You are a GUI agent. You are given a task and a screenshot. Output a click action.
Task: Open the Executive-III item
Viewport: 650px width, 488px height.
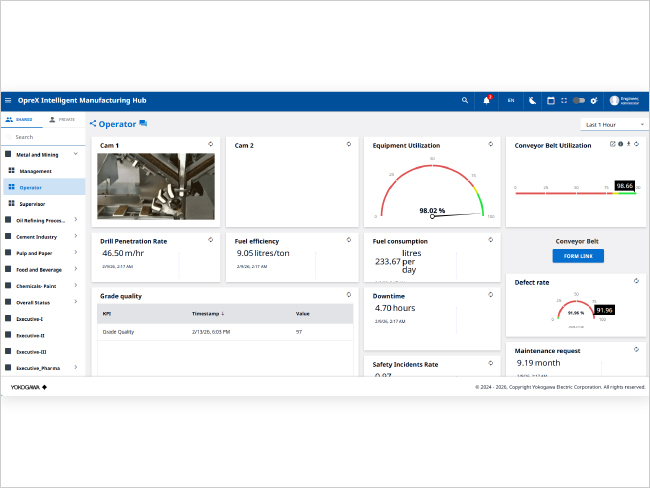[x=31, y=352]
